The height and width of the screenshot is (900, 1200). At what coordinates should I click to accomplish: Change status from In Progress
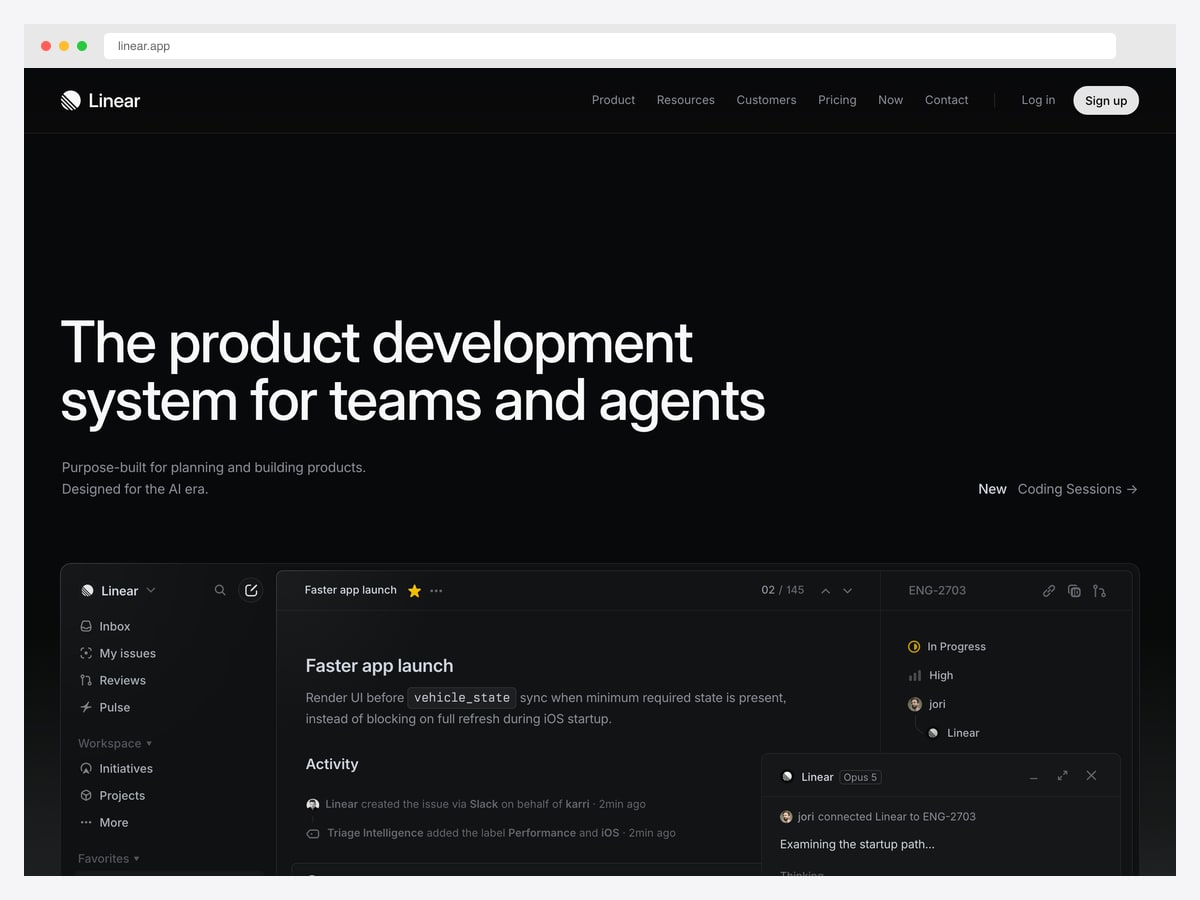pyautogui.click(x=946, y=647)
